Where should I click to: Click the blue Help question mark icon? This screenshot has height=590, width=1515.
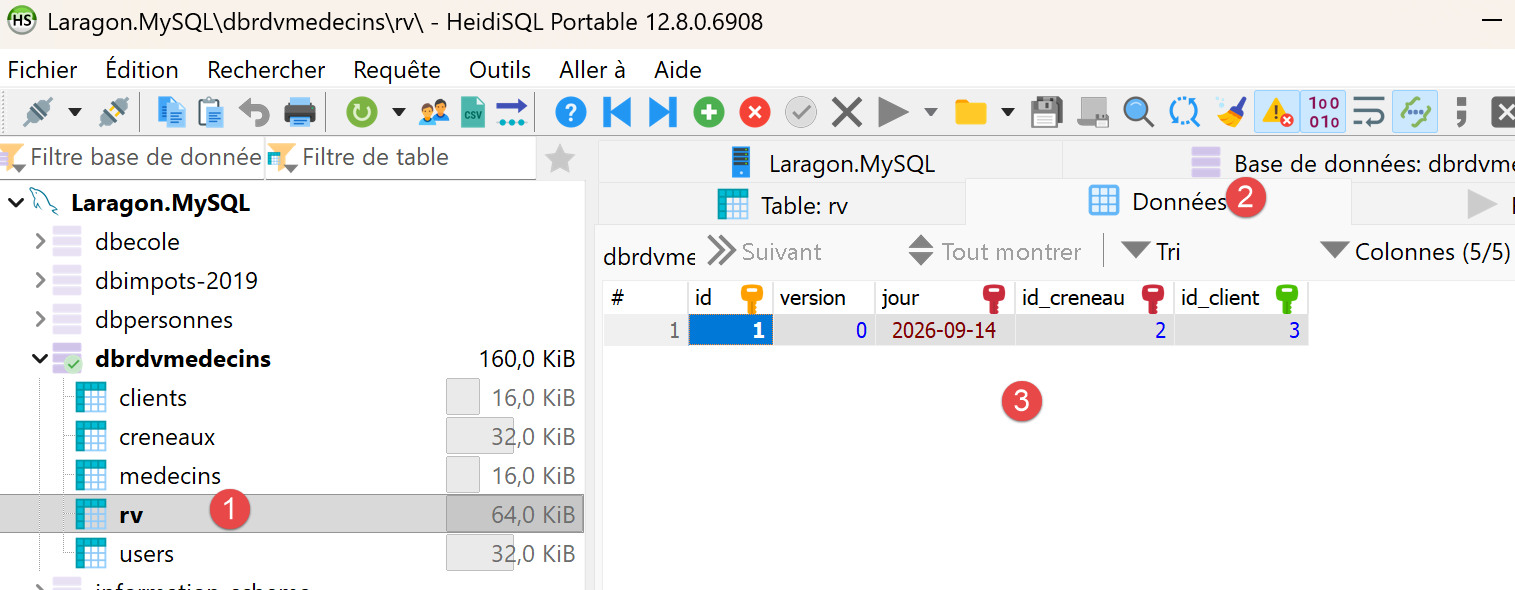tap(570, 111)
